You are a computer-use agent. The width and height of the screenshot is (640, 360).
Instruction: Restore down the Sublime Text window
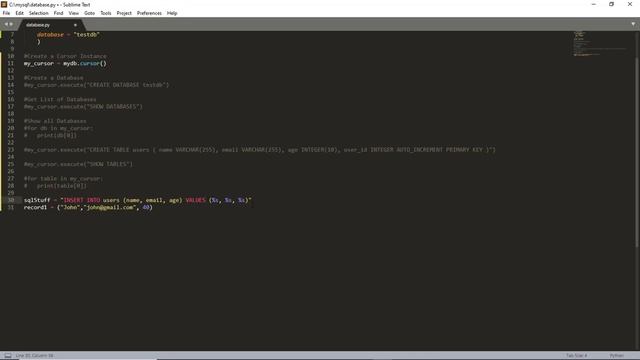coord(611,4)
